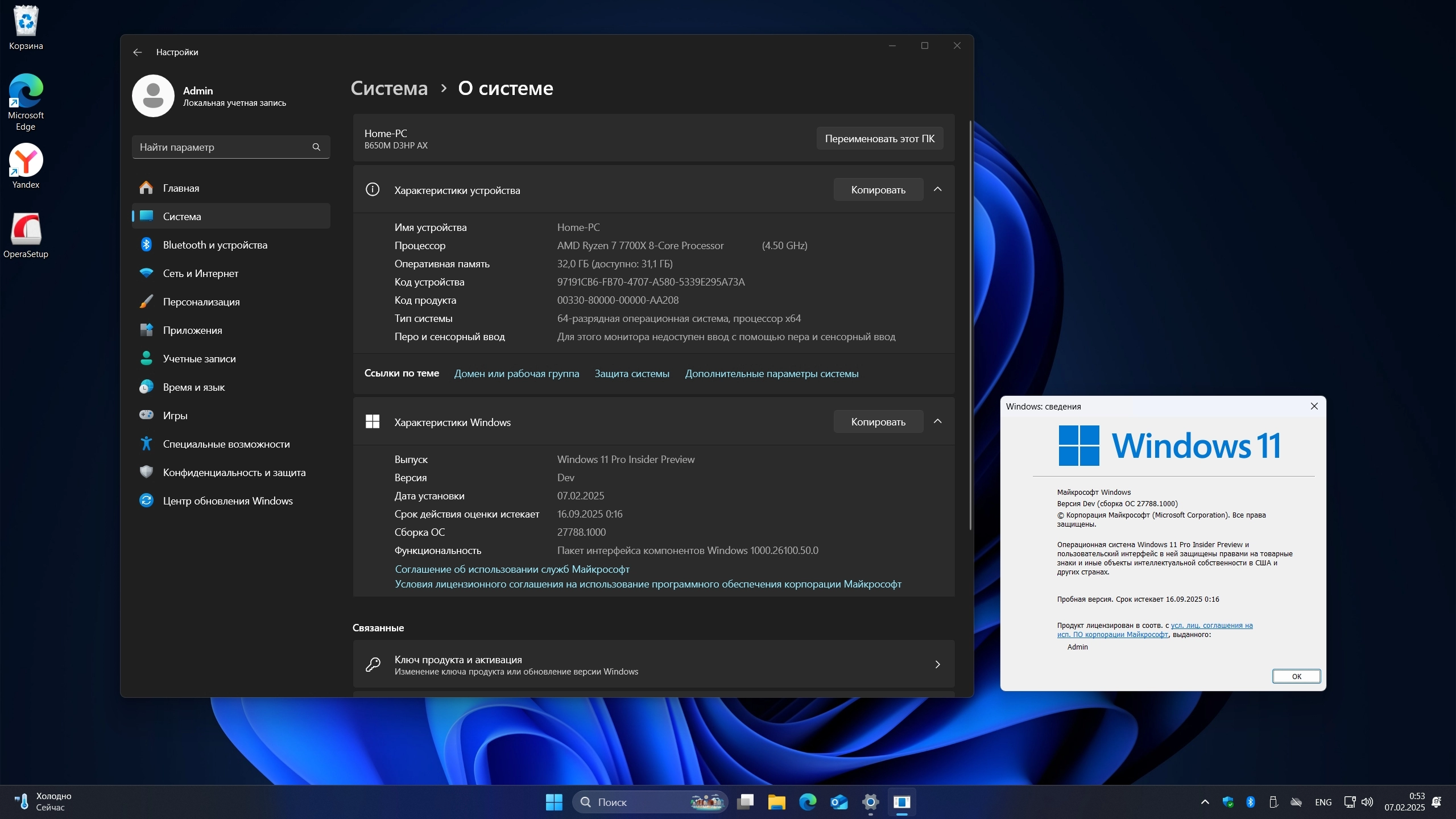
Task: Collapse the Windows specifications section
Action: (x=937, y=421)
